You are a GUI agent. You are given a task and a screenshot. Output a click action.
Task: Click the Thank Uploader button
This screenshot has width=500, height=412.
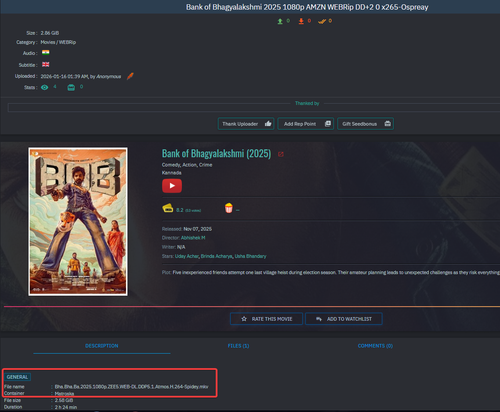(246, 124)
